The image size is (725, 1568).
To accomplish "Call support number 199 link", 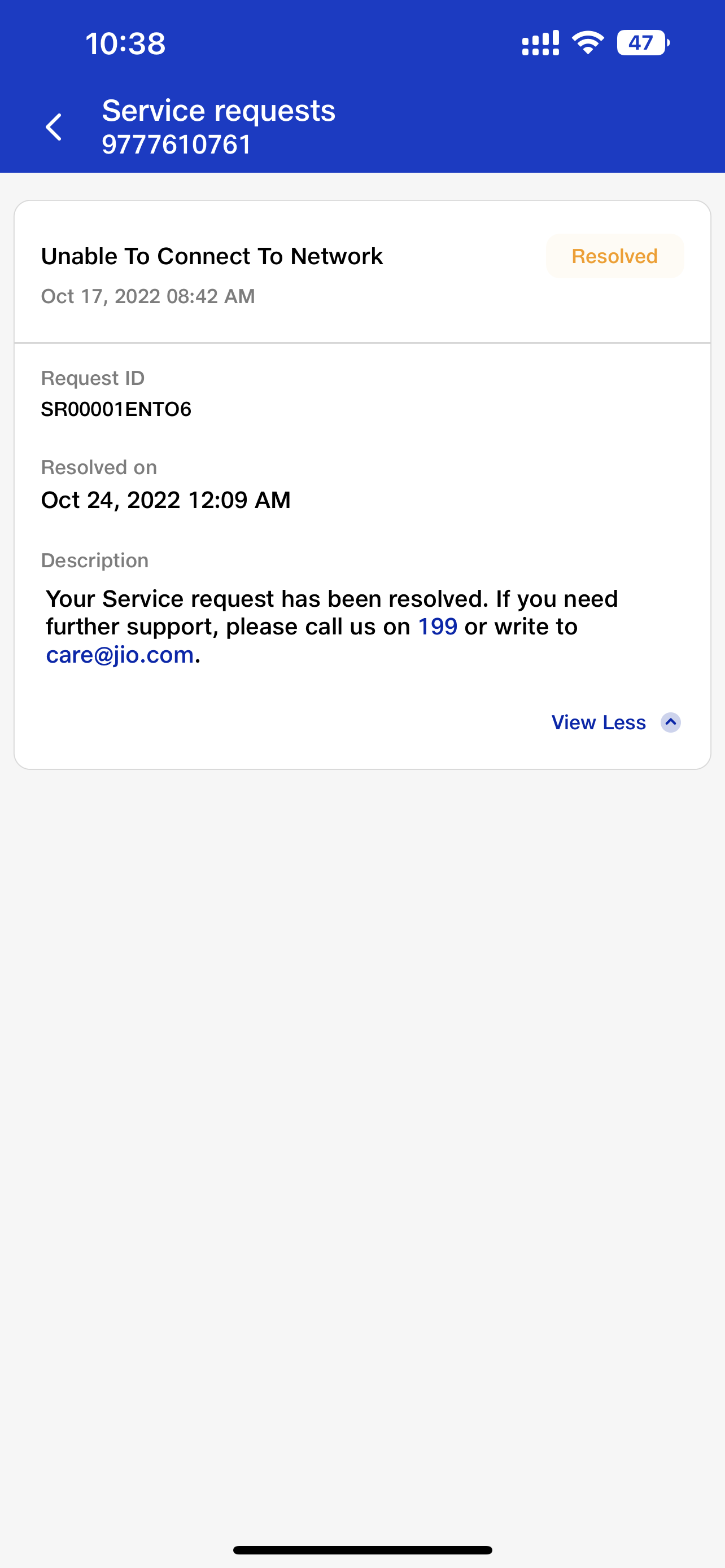I will [x=437, y=627].
